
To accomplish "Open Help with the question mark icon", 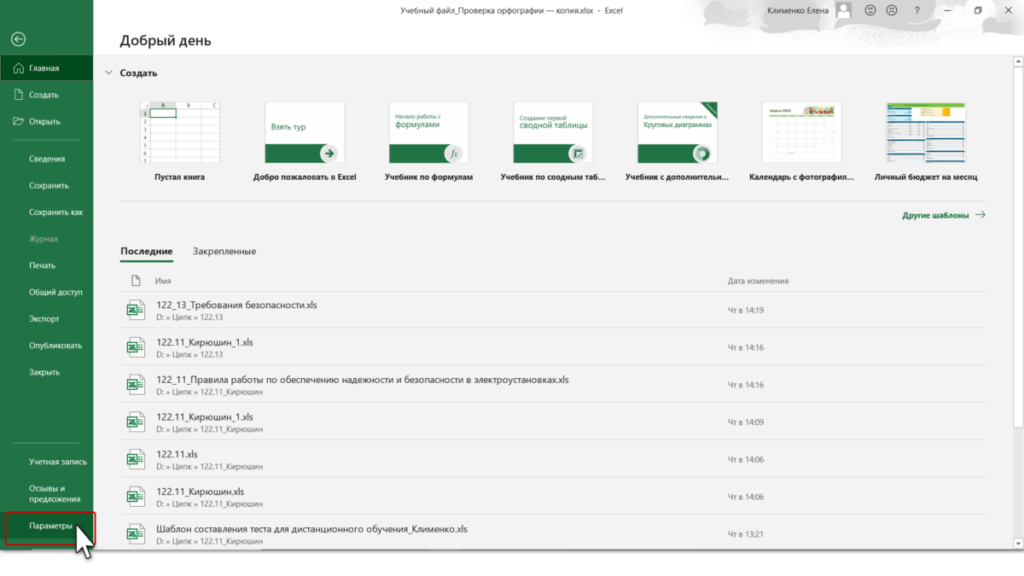I will pyautogui.click(x=917, y=10).
